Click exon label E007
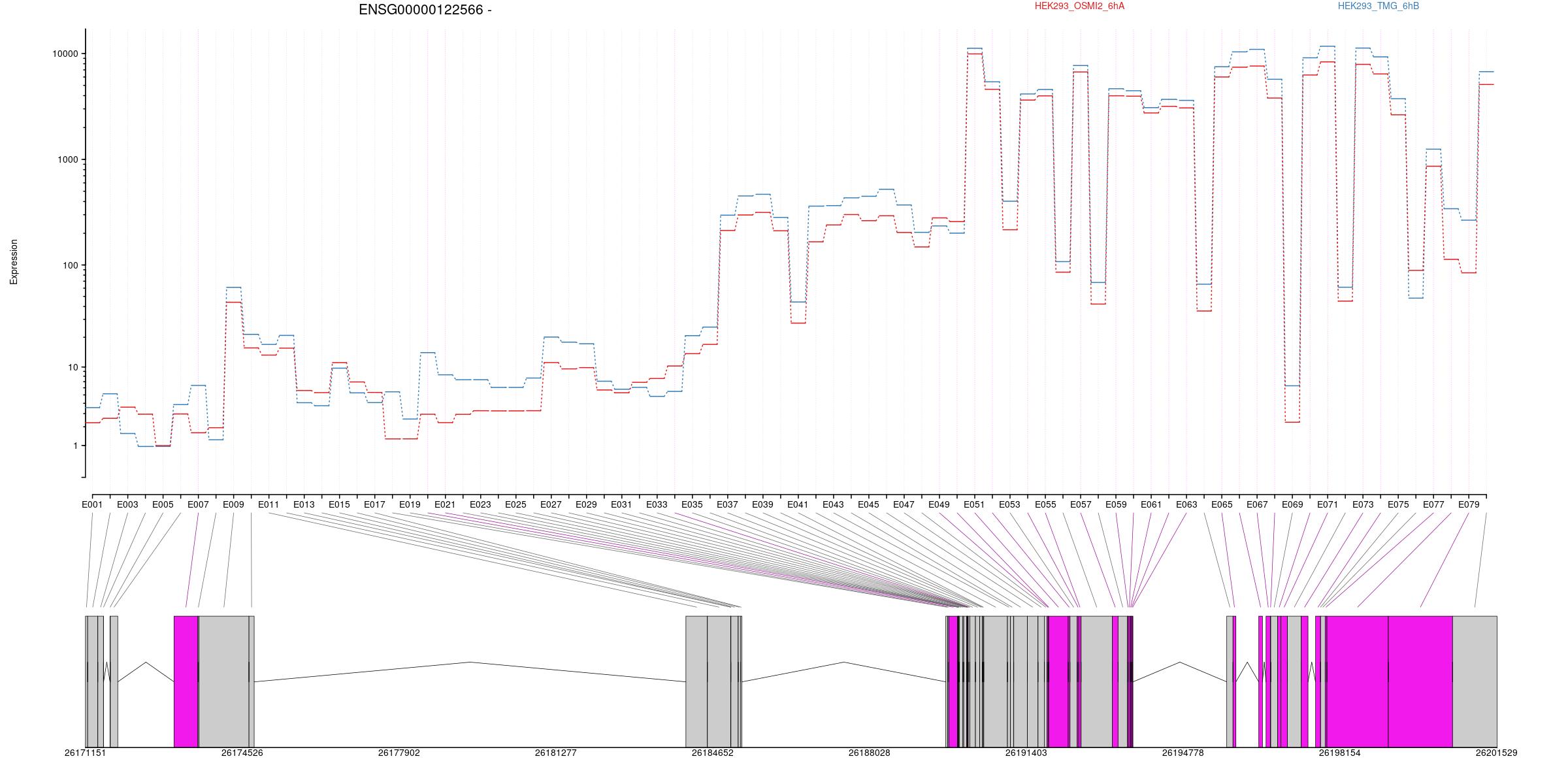This screenshot has height=784, width=1568. (x=198, y=504)
